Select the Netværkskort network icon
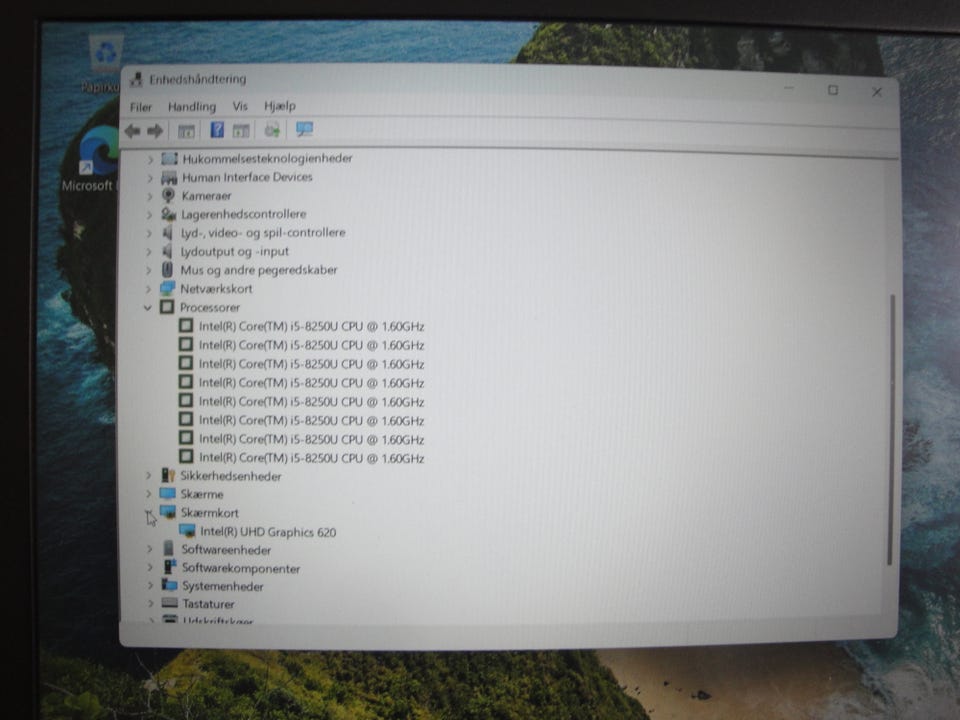Viewport: 960px width, 720px height. point(167,288)
